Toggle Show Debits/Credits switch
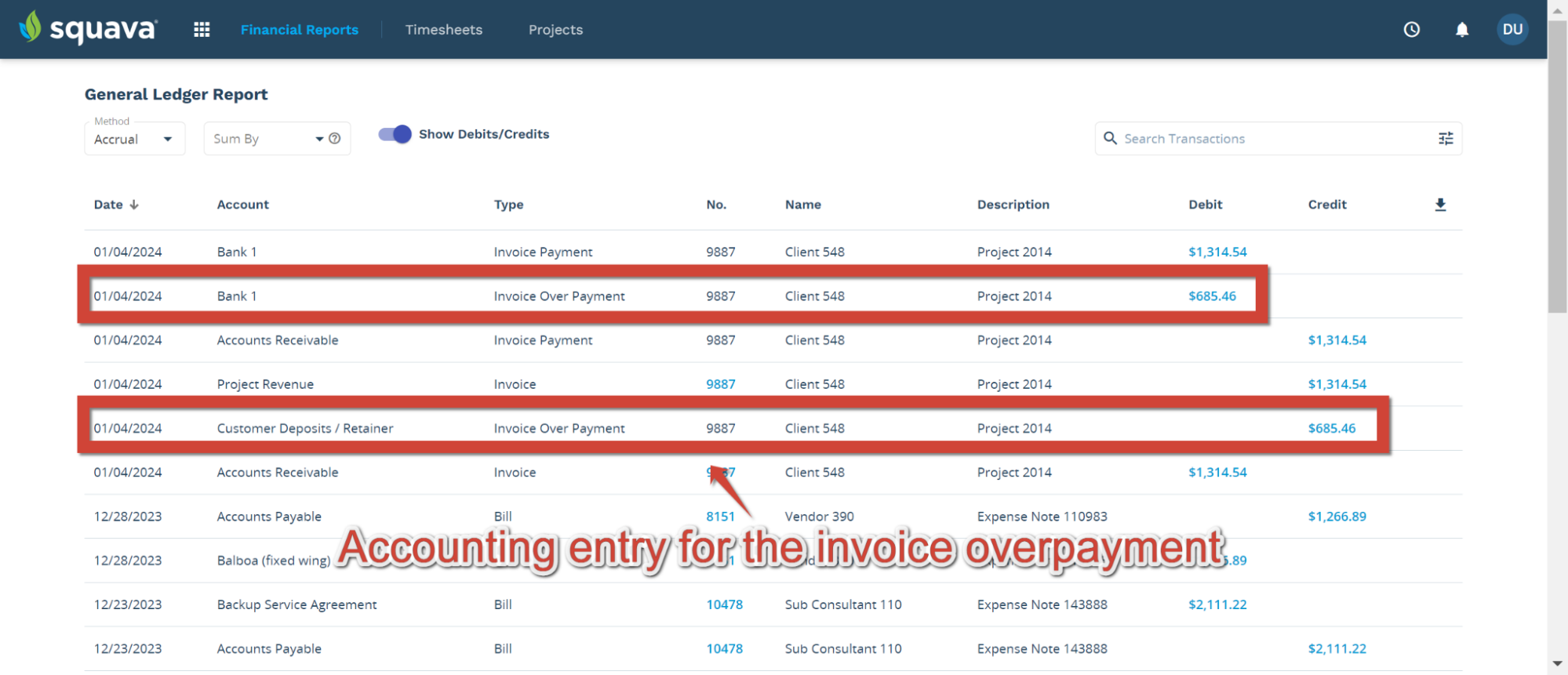The width and height of the screenshot is (1568, 675). (395, 134)
